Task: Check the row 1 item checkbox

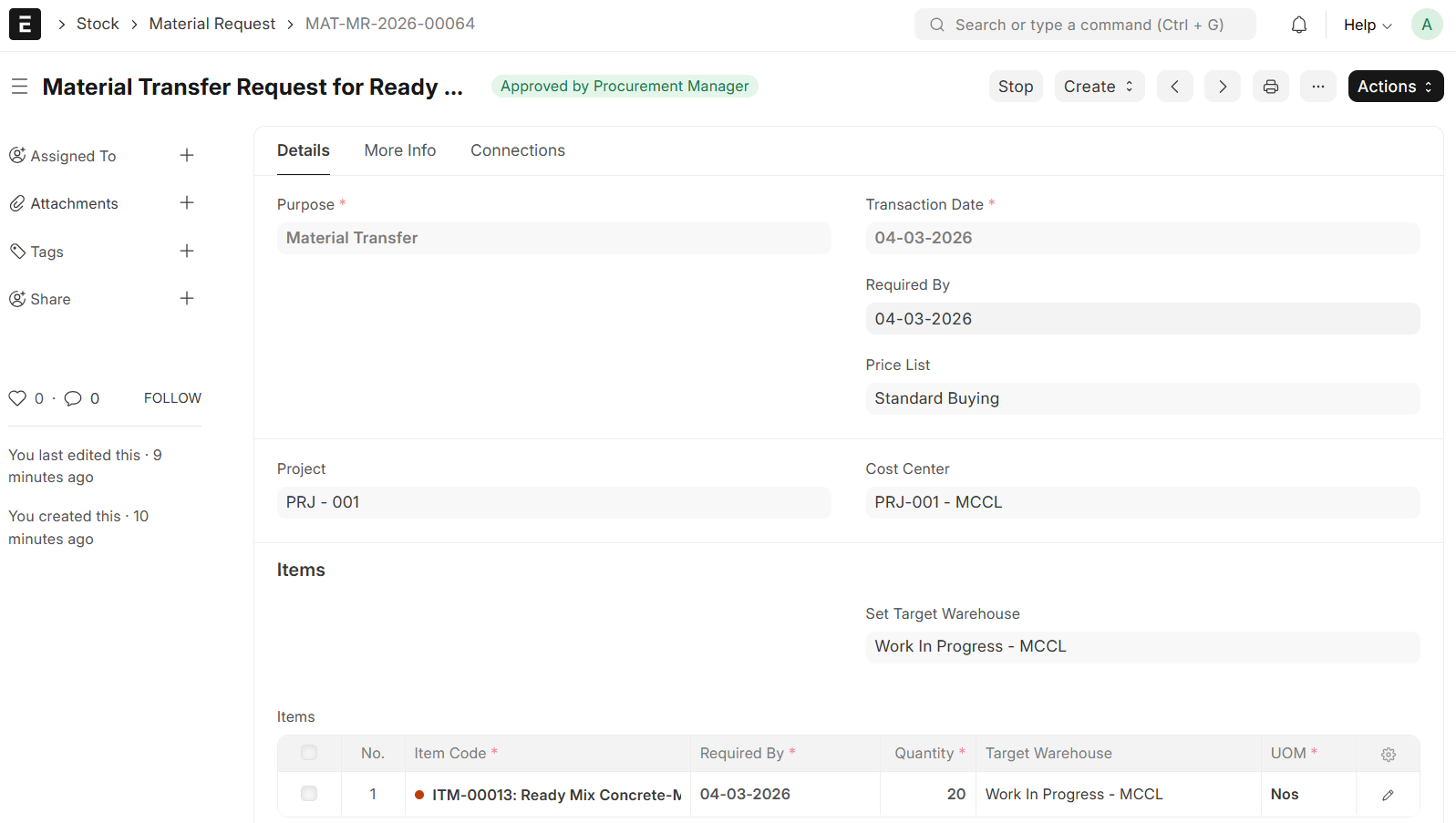Action: pyautogui.click(x=309, y=794)
